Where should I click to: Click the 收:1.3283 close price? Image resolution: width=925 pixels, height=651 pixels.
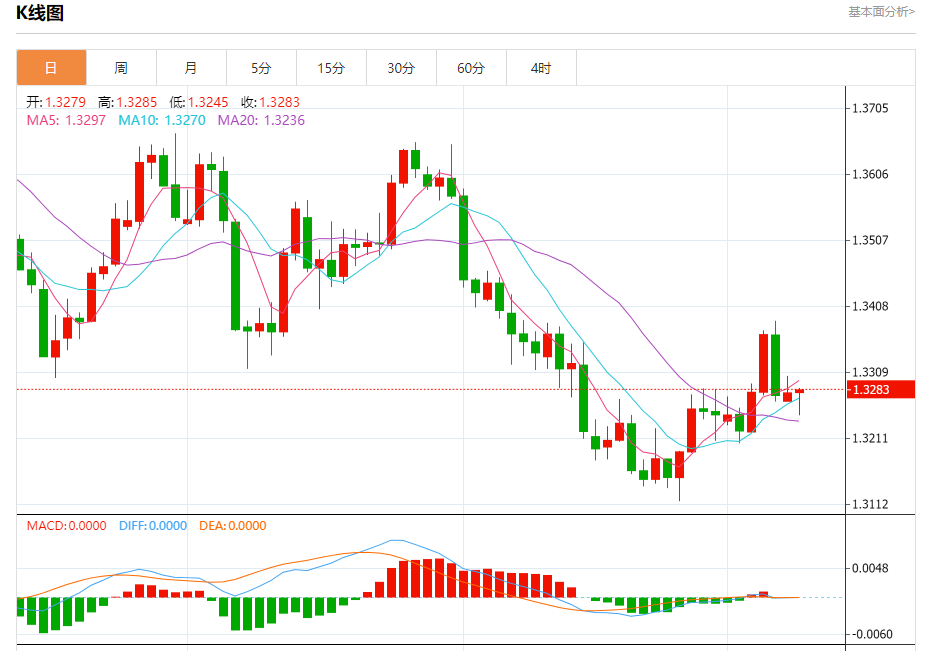click(x=270, y=102)
